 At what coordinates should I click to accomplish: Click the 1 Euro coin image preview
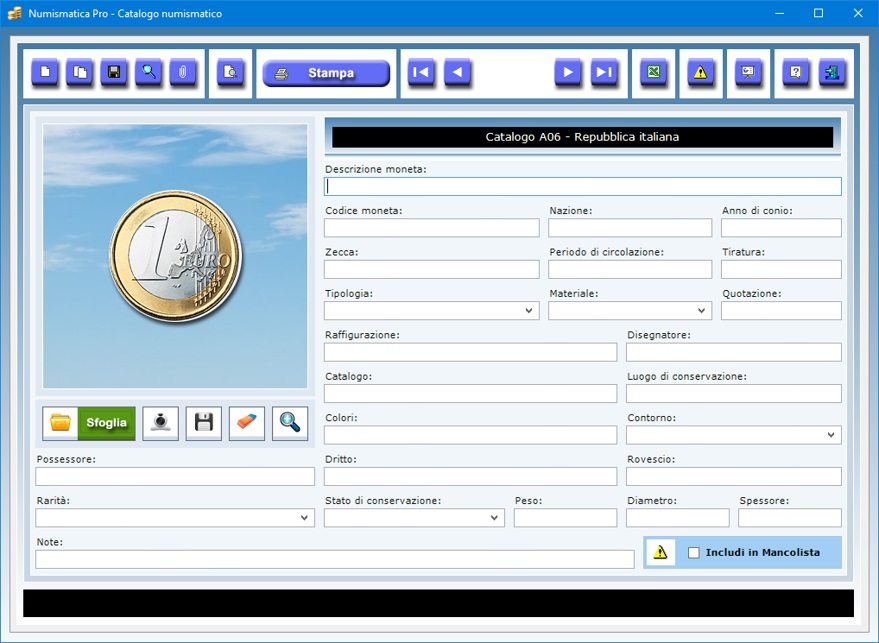[x=175, y=256]
